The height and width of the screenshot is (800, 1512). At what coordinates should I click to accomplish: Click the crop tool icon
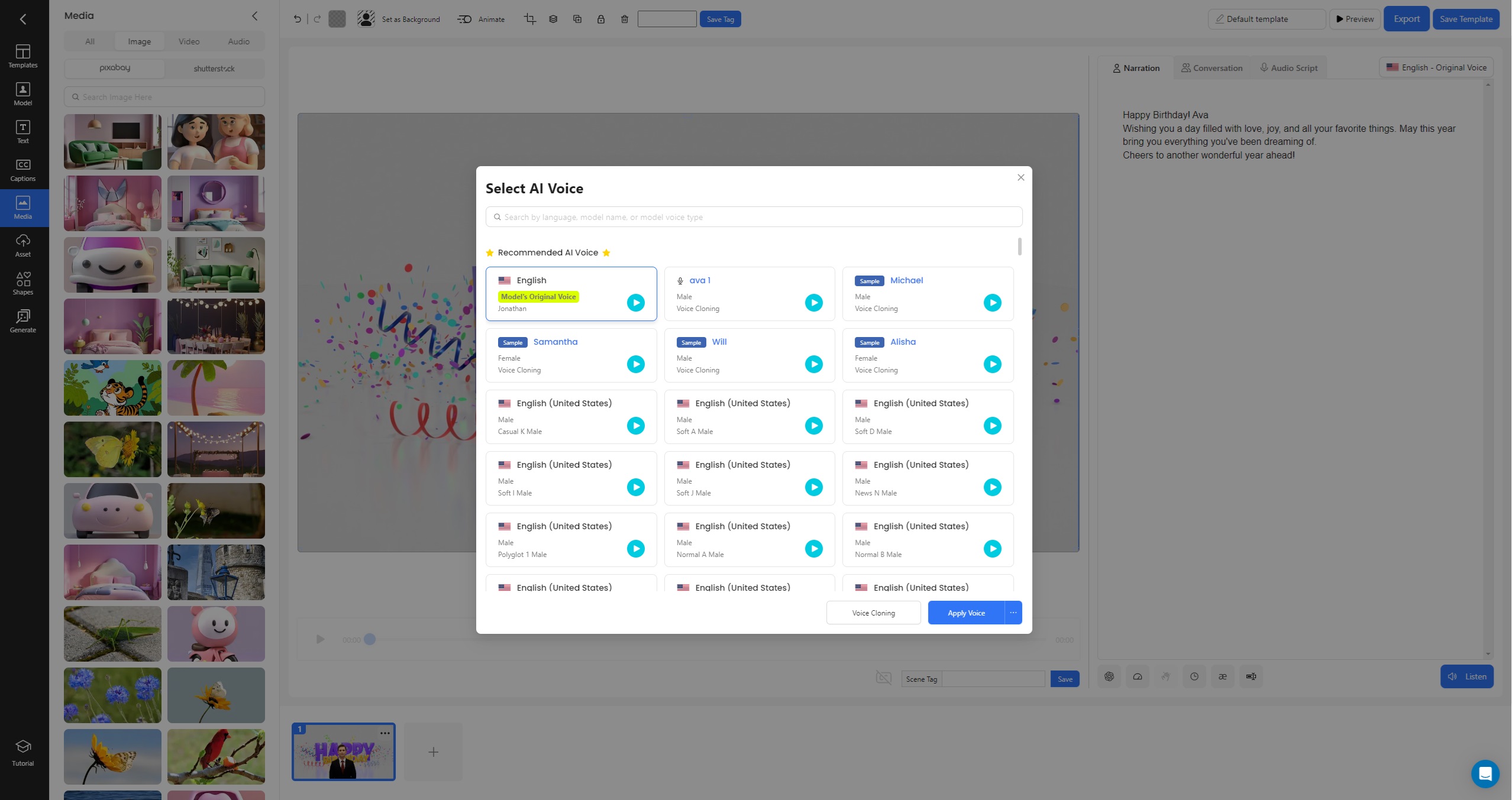pos(529,19)
